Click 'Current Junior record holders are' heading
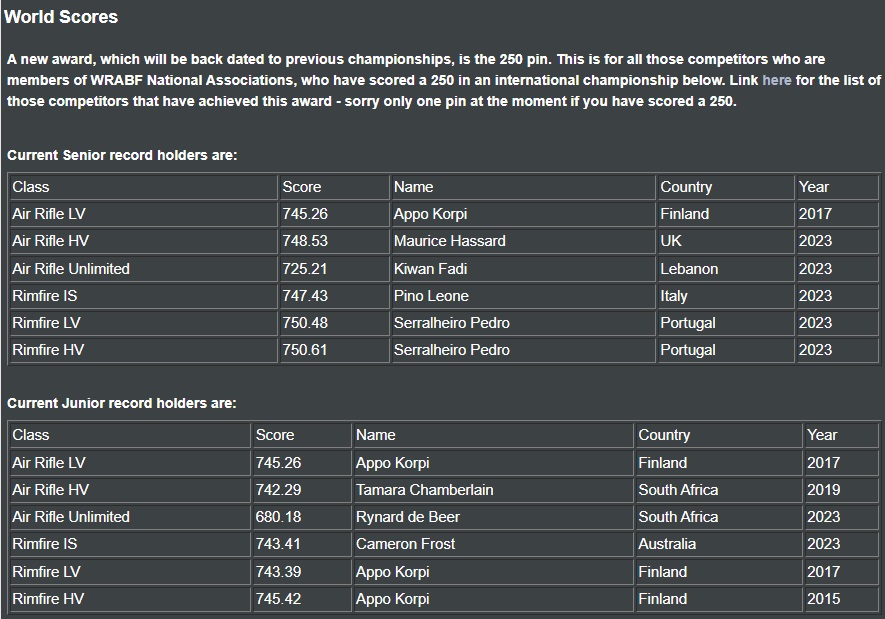 [121, 403]
